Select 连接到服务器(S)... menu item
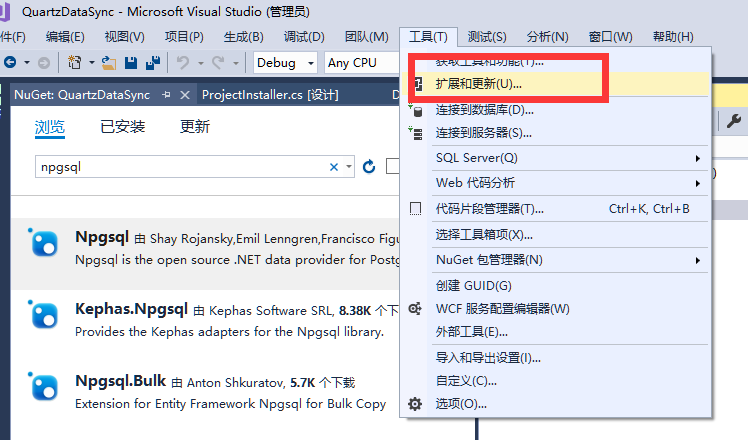 (556, 133)
